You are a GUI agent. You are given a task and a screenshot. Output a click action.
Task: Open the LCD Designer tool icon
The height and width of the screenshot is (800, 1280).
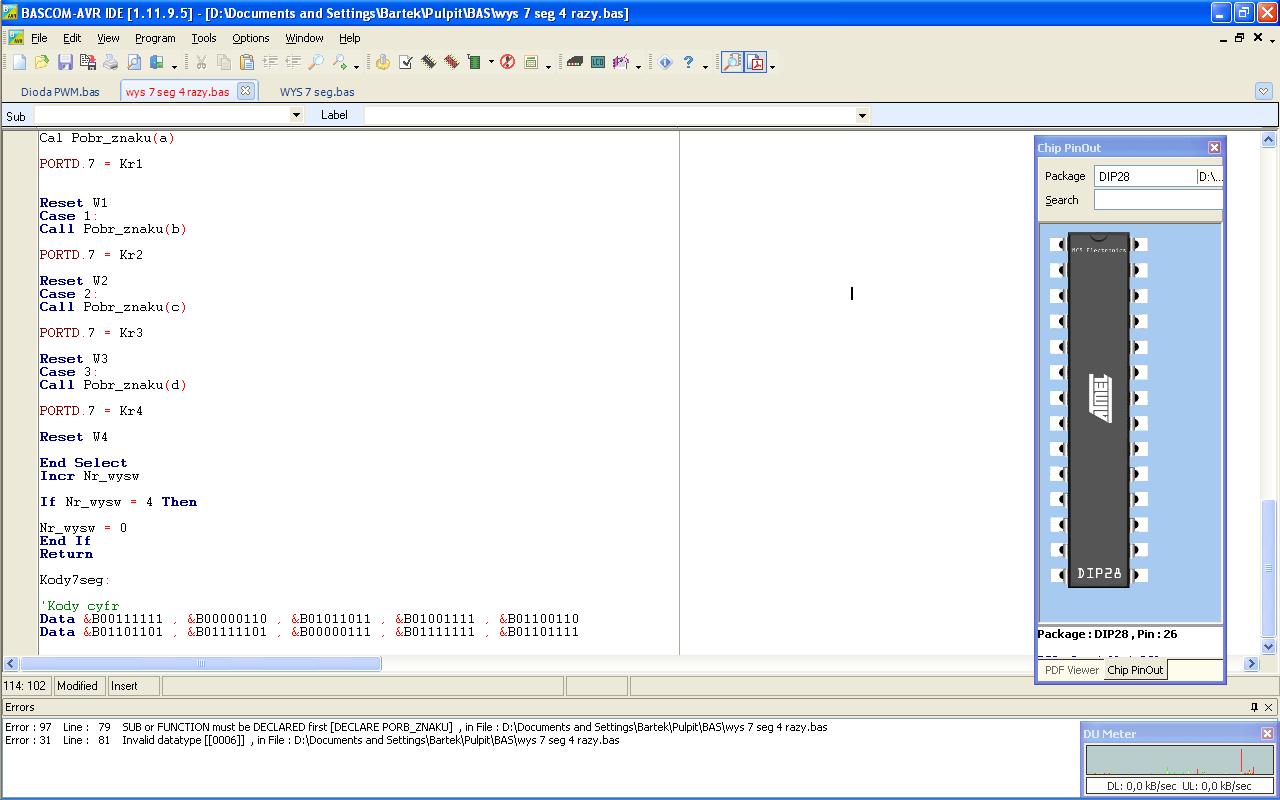tap(598, 63)
